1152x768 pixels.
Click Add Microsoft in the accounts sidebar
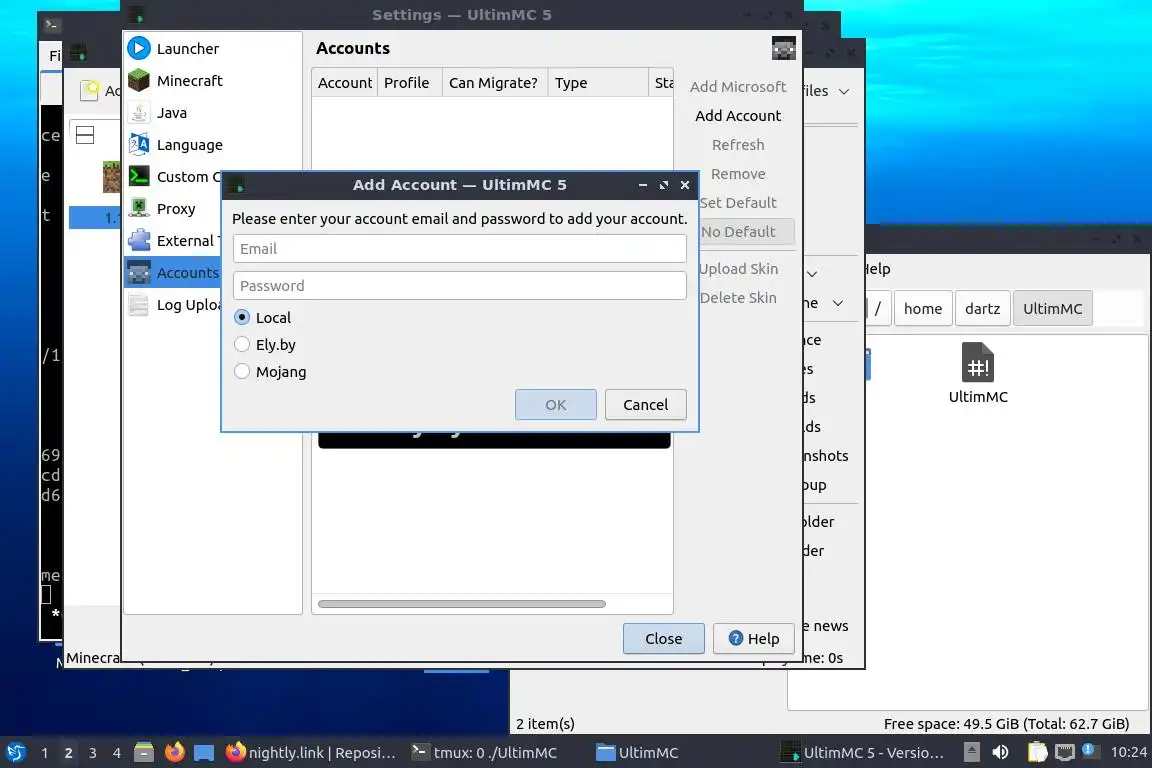(738, 87)
